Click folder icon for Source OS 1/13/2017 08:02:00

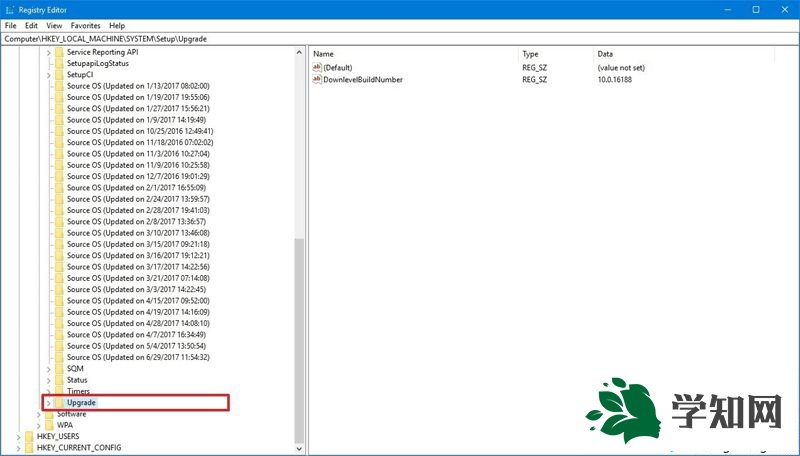tap(59, 86)
